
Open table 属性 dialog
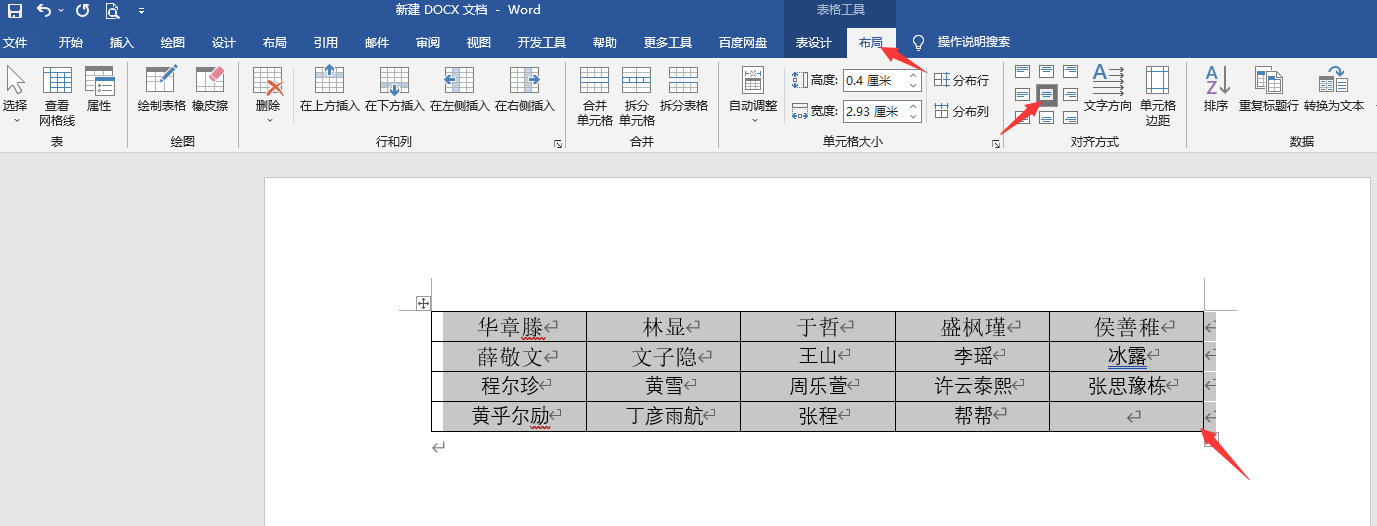coord(99,90)
